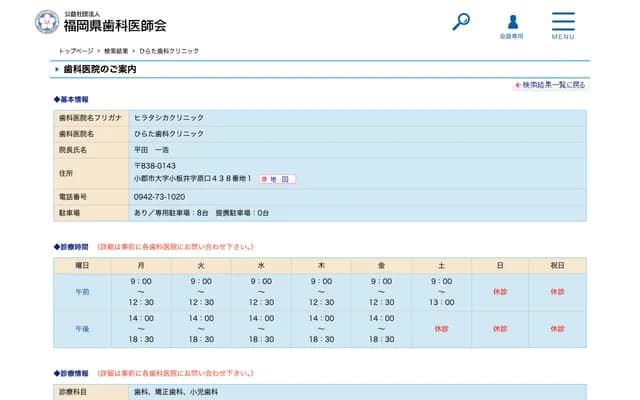The height and width of the screenshot is (400, 640).
Task: Click the 祝日 column header
Action: 557,265
